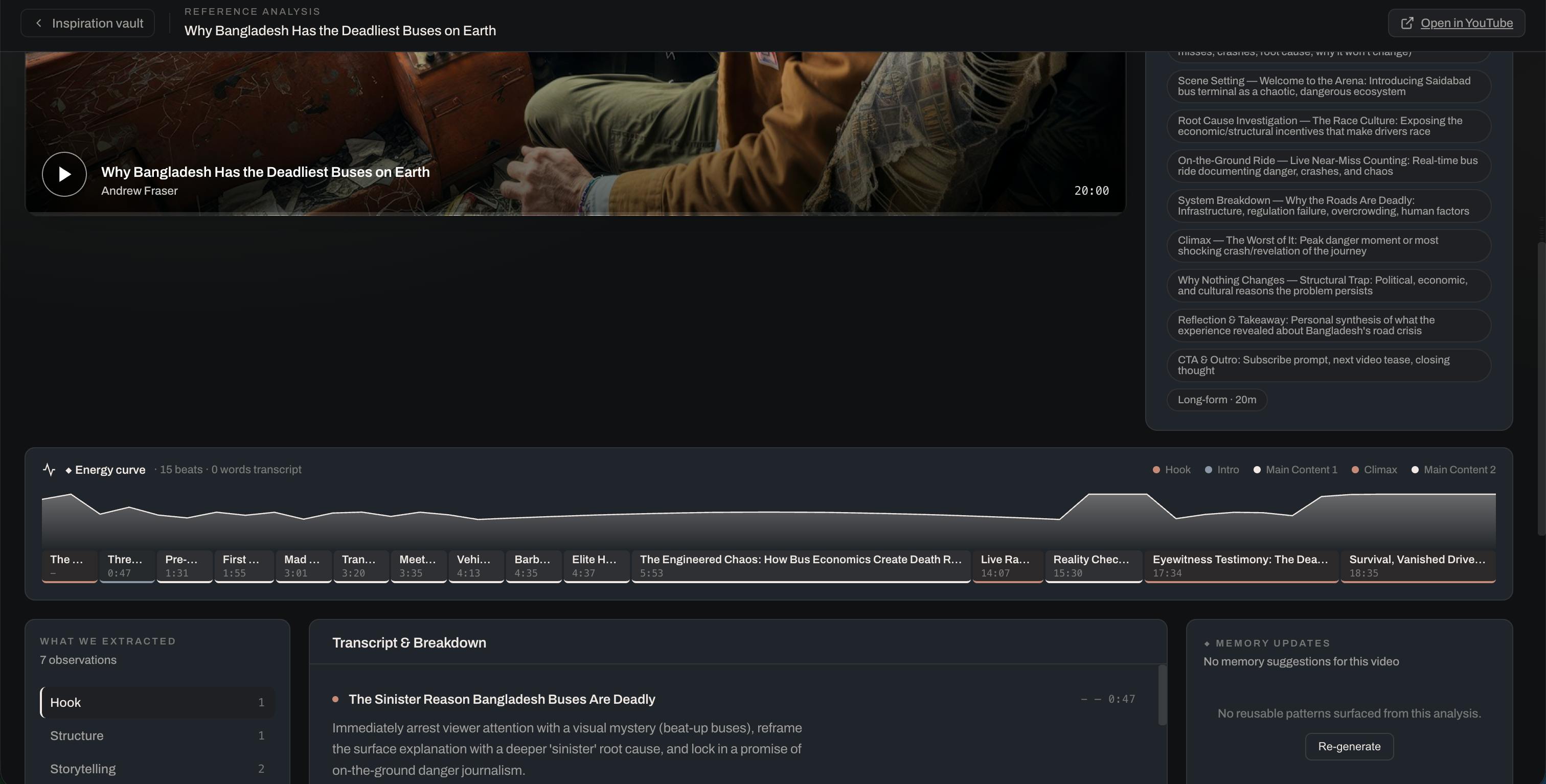Image resolution: width=1546 pixels, height=784 pixels.
Task: Play the Bangladesh buses video
Action: [x=64, y=174]
